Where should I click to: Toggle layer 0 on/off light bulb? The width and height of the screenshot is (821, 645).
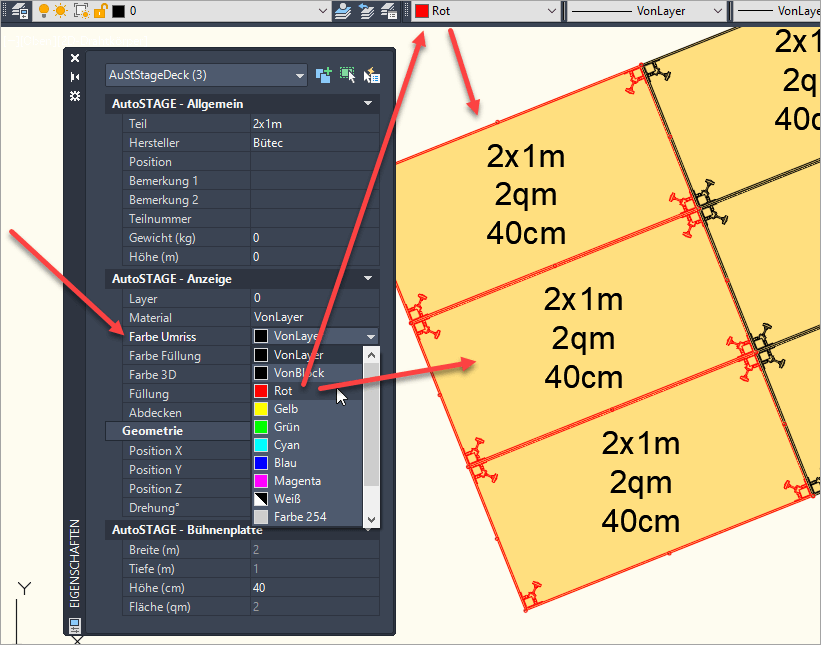point(44,11)
